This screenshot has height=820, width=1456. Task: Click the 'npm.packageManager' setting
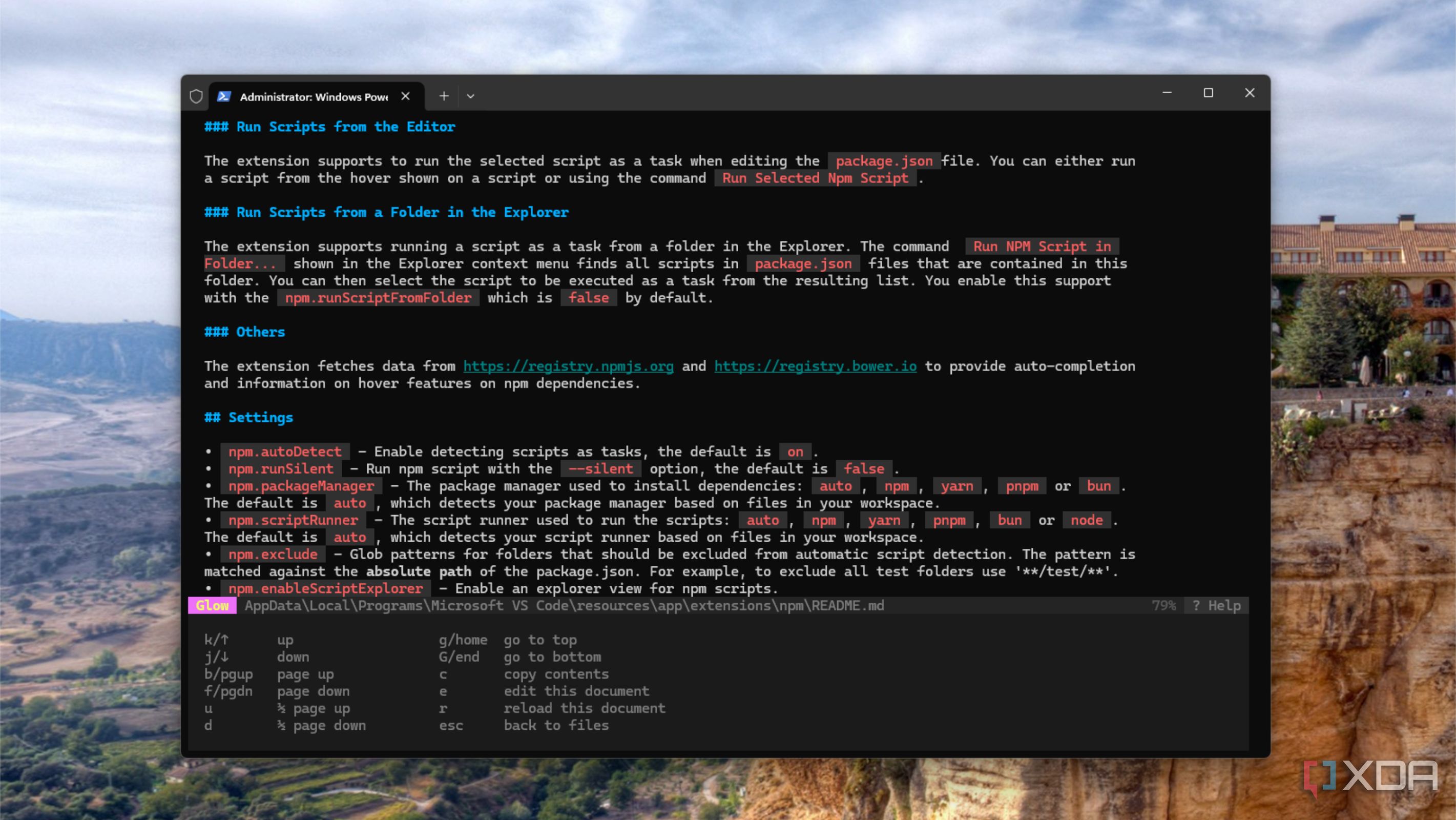301,486
